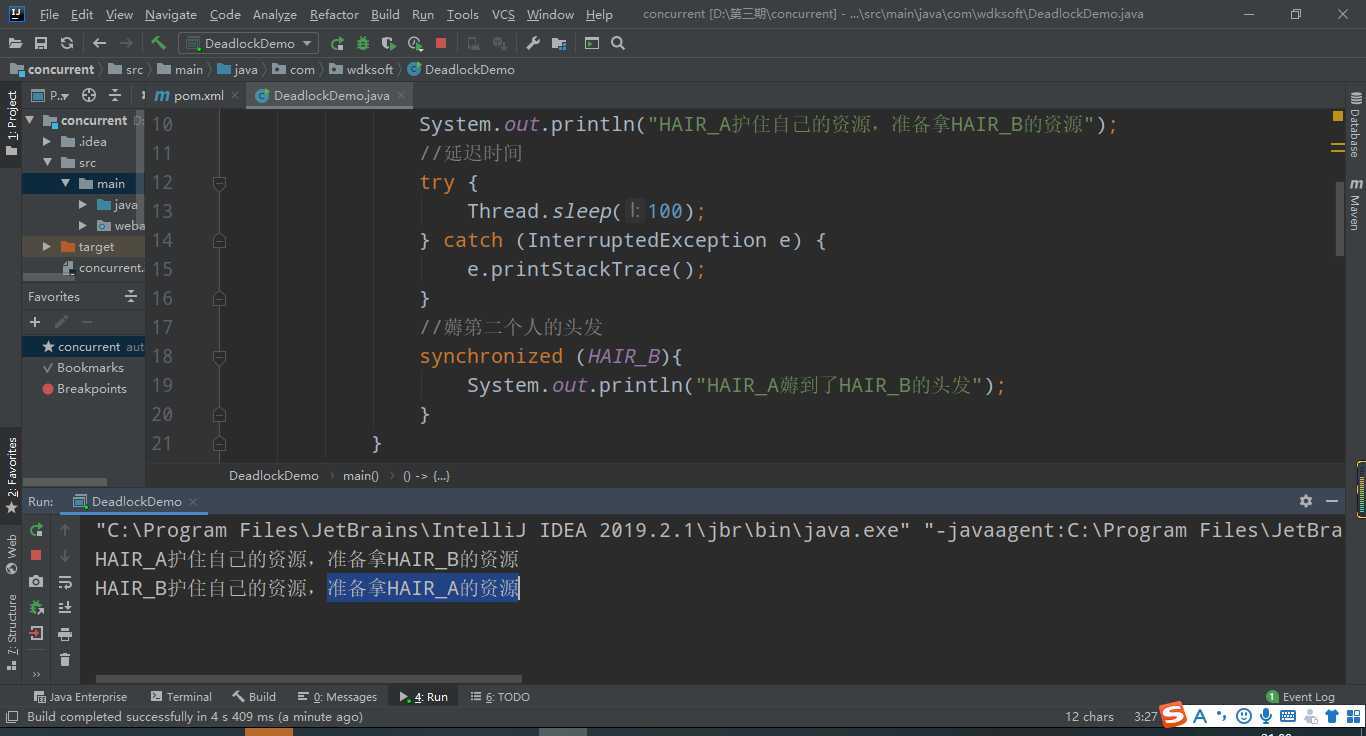Open file using the toolbar folder icon
The height and width of the screenshot is (736, 1366).
(x=15, y=43)
